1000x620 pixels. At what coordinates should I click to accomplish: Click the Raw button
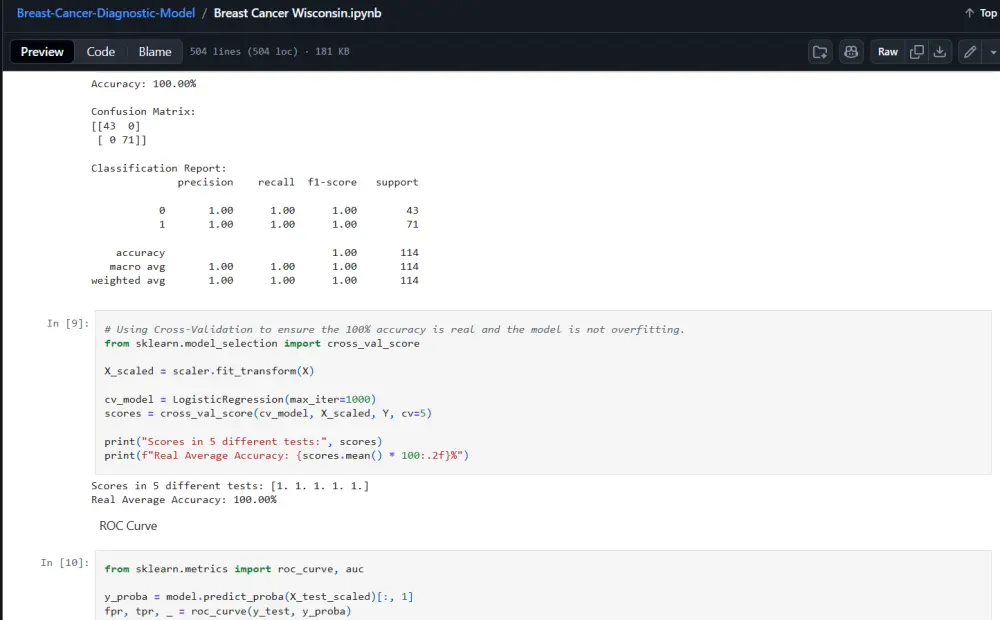point(888,51)
